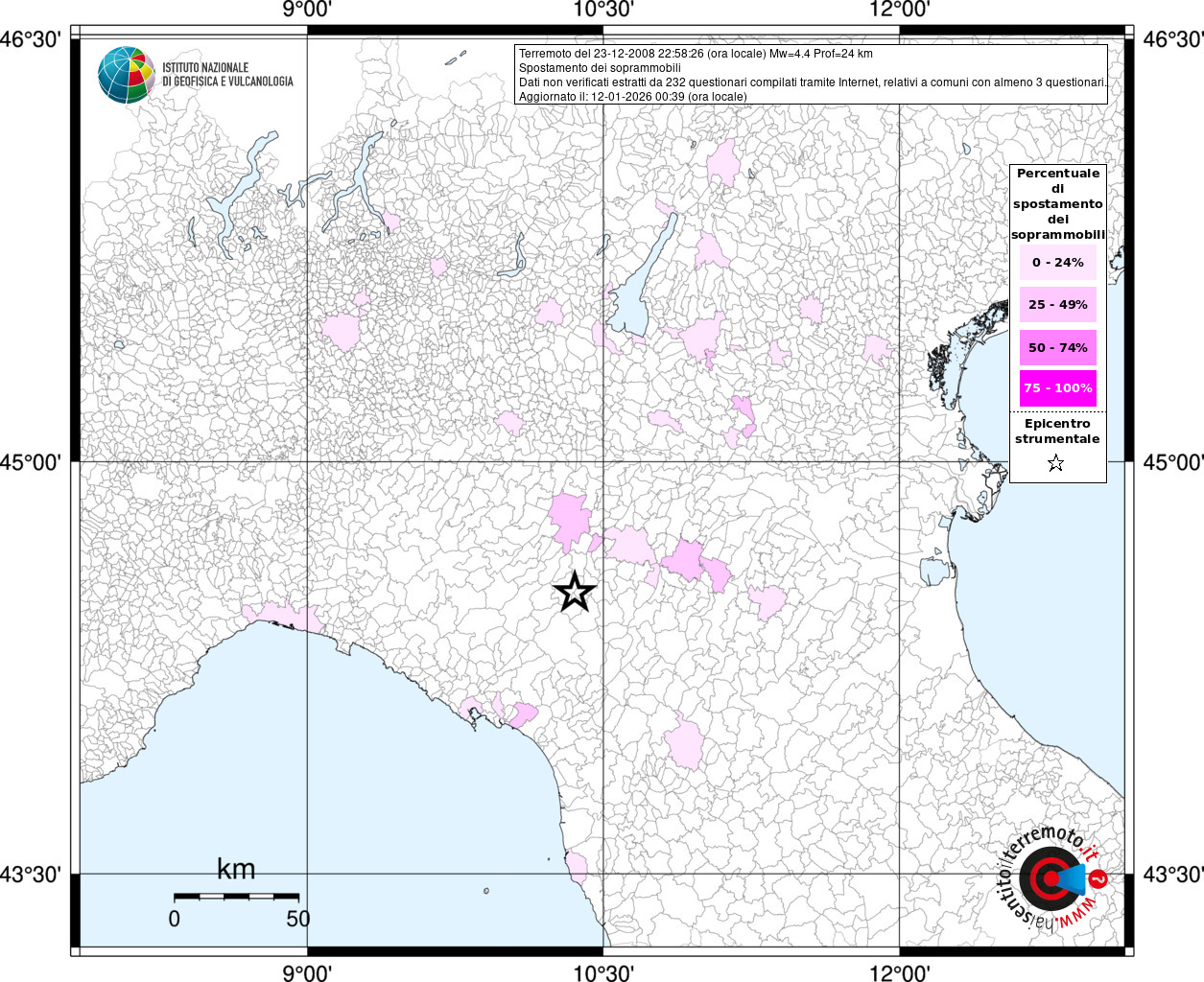Click the 'Percentuale di spostamento' legend heading
1204x982 pixels.
click(1058, 204)
